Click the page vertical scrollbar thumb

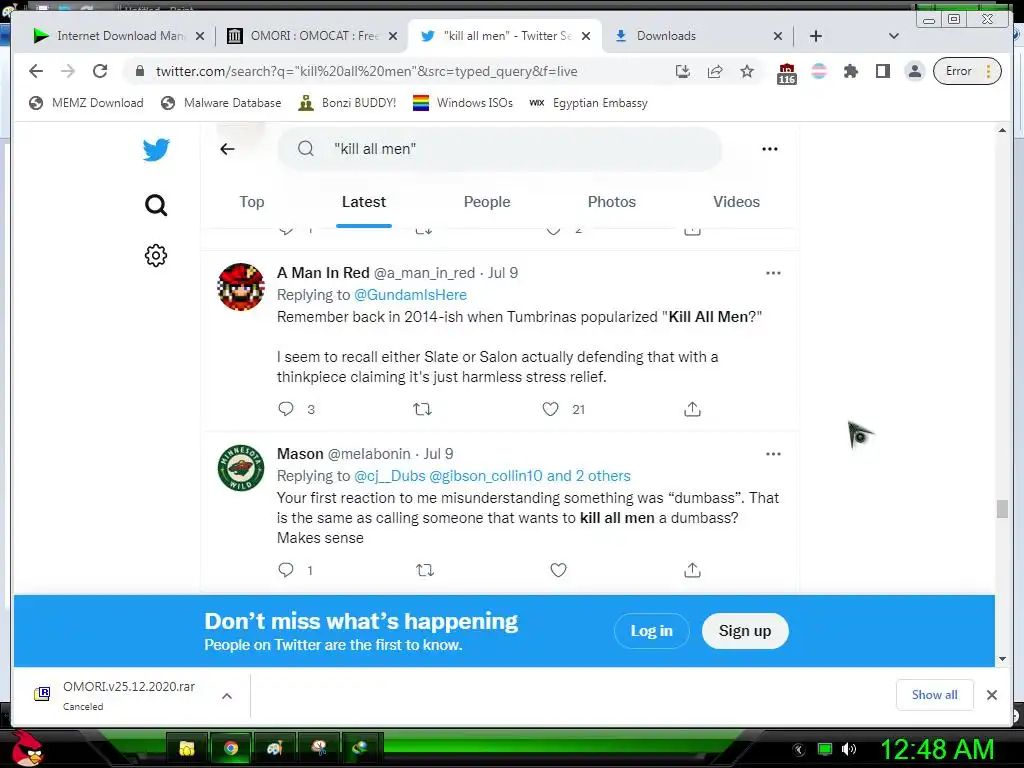point(1002,509)
